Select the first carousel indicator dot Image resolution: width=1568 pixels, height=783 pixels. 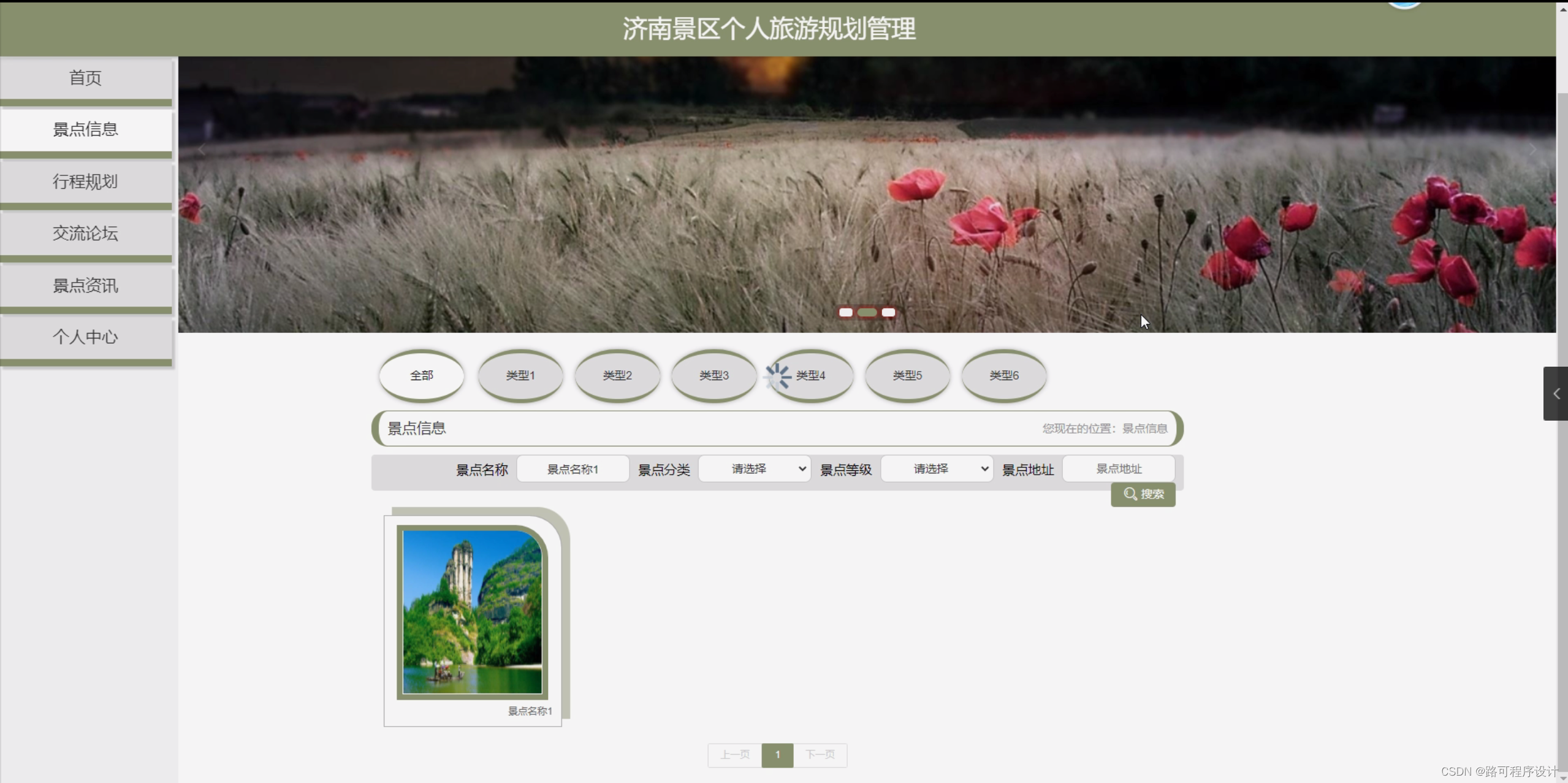pos(845,313)
